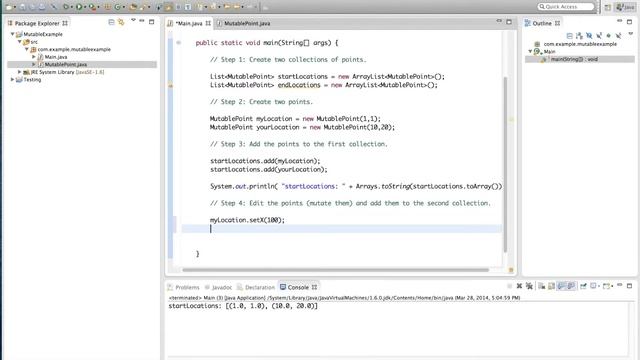Click warning marker beside endLocations line
Image resolution: width=640 pixels, height=360 pixels.
pos(171,85)
